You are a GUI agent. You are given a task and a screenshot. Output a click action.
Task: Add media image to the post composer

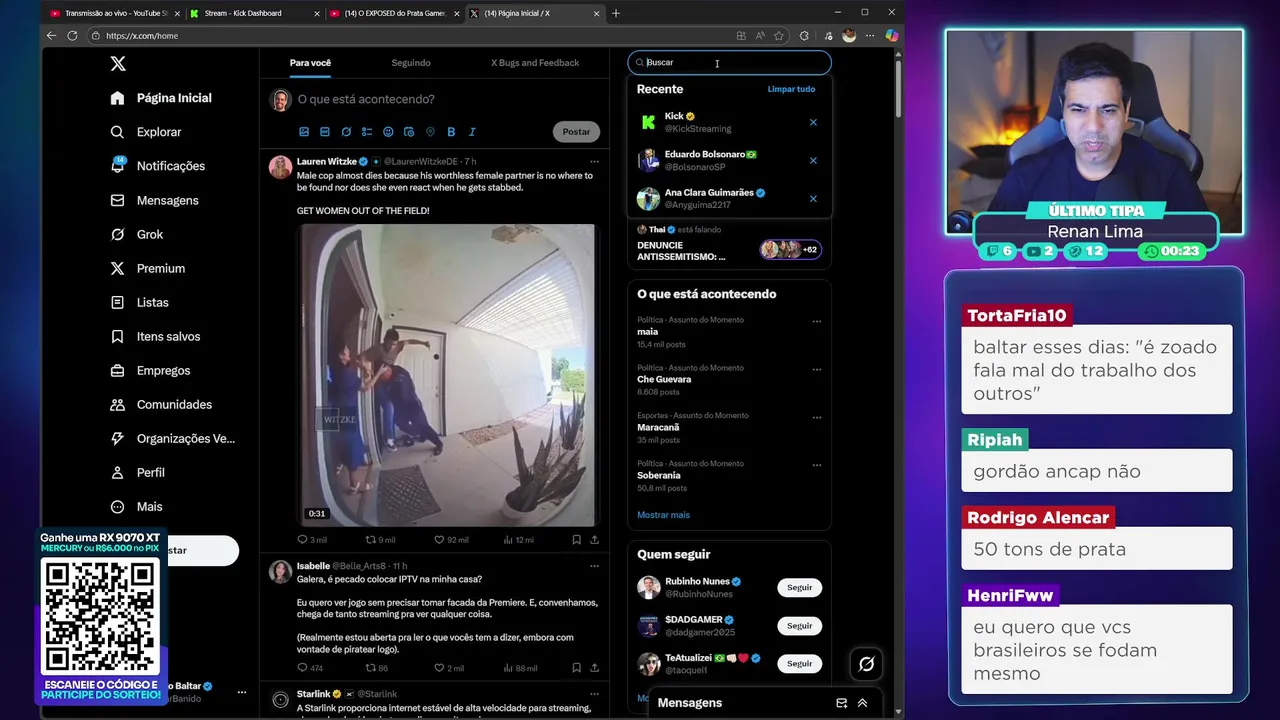tap(304, 132)
